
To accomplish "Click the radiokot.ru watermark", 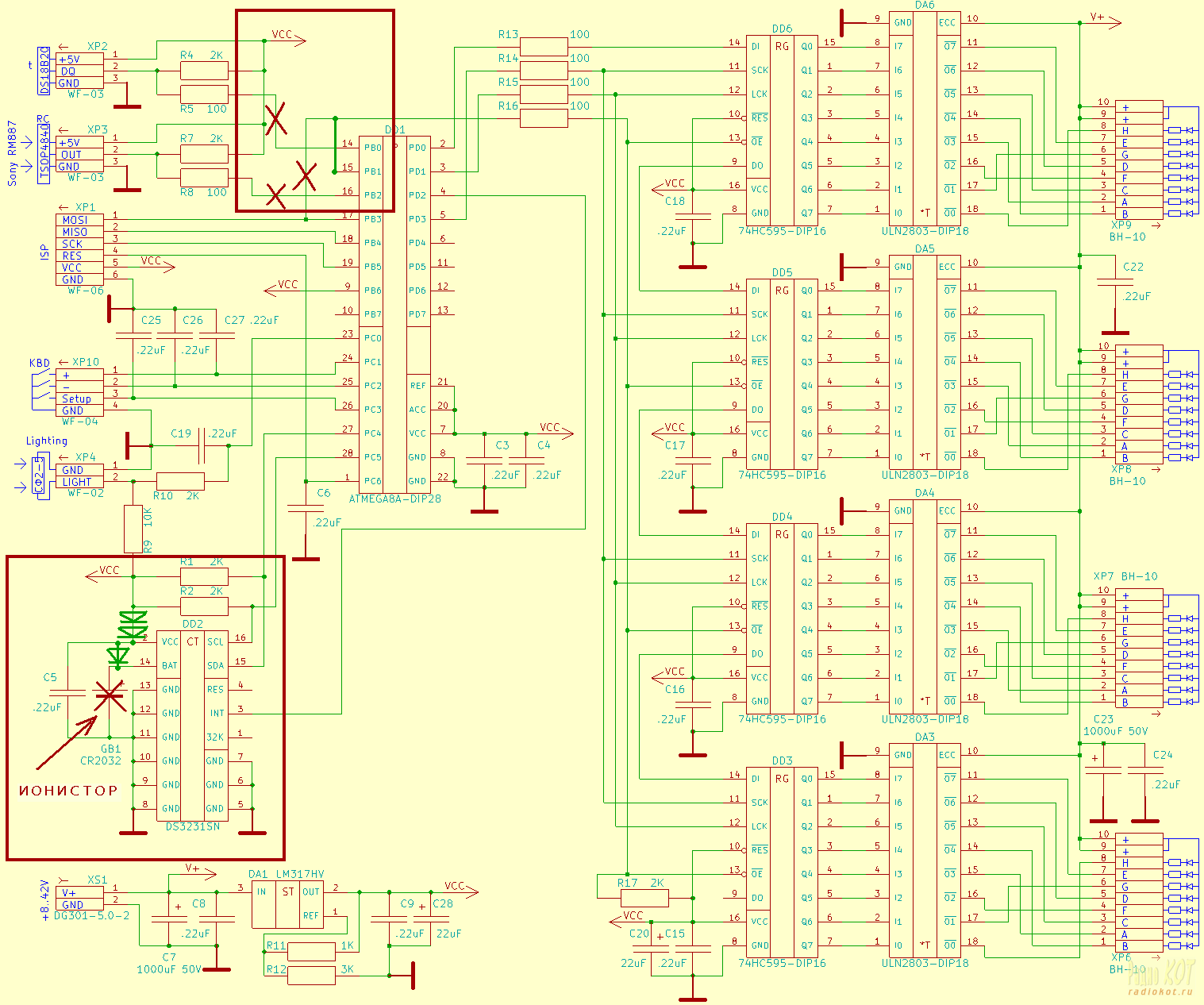I will 1160,992.
